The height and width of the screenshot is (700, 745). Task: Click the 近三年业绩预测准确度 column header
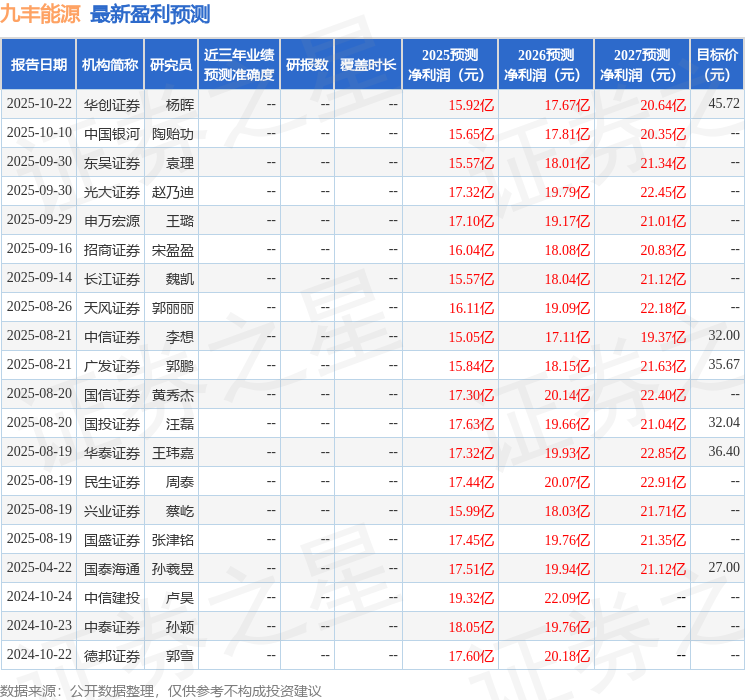click(239, 65)
